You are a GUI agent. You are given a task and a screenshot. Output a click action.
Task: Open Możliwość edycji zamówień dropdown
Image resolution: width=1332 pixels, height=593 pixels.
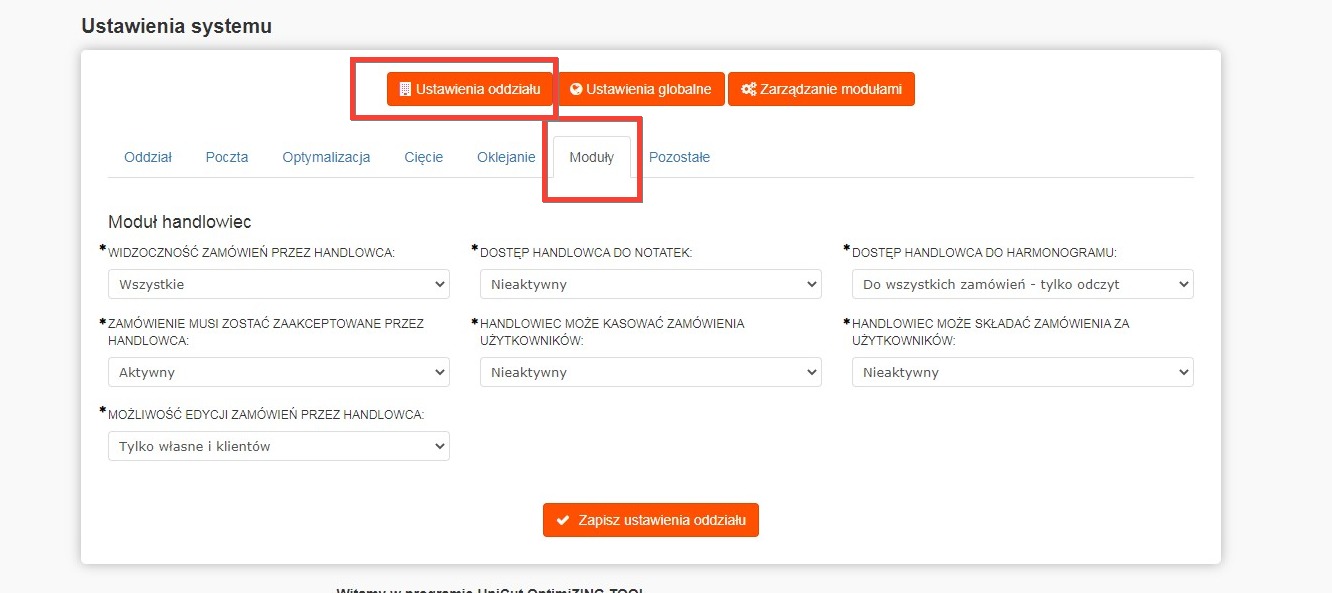point(278,446)
